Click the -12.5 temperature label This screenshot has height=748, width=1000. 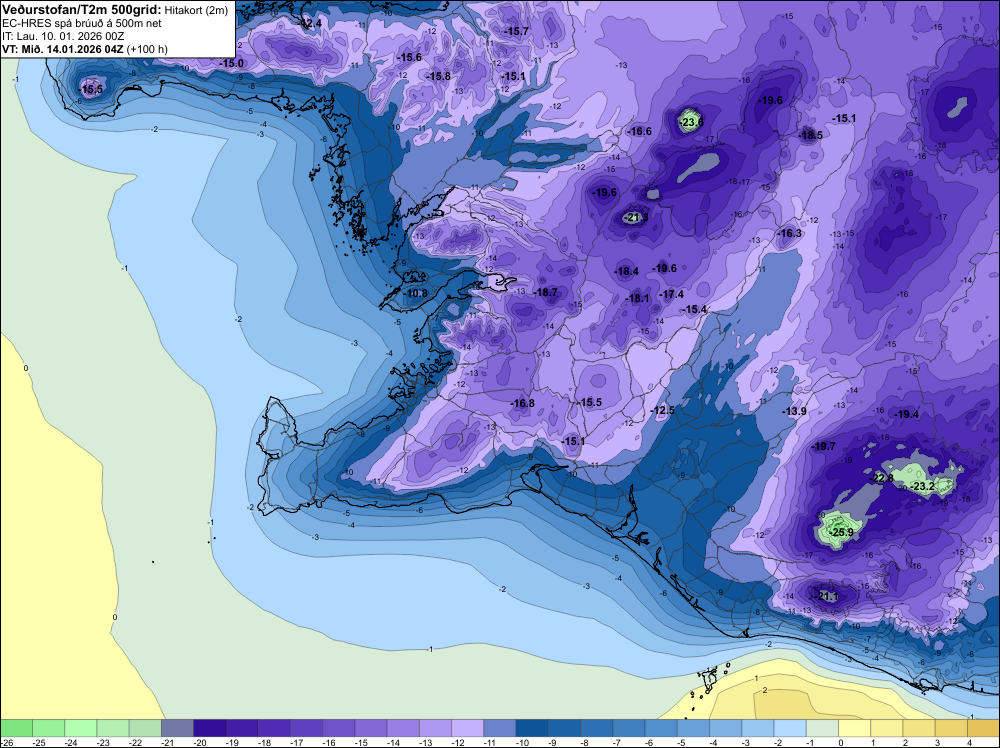[663, 411]
